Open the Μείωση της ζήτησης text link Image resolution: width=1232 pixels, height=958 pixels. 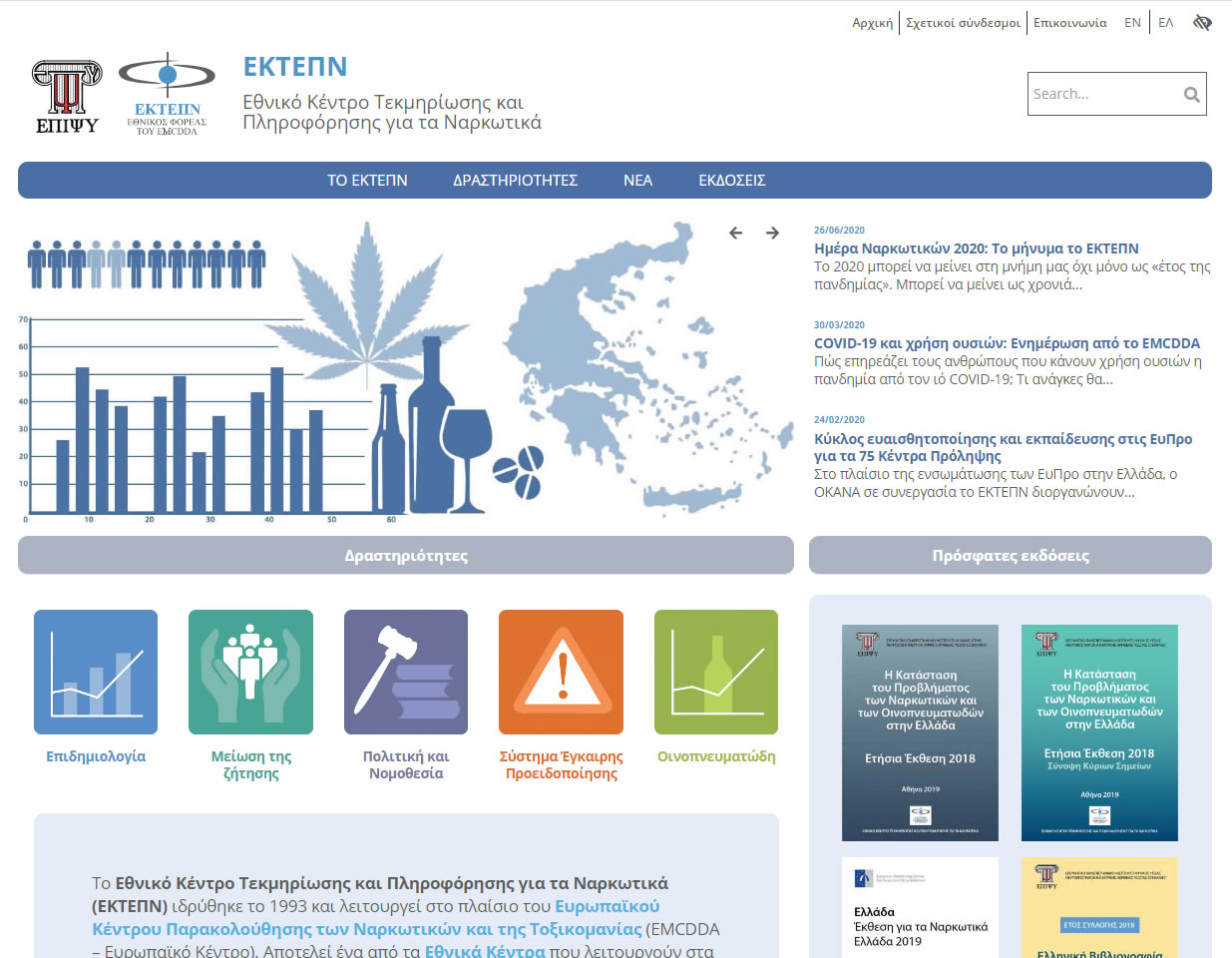click(x=251, y=764)
